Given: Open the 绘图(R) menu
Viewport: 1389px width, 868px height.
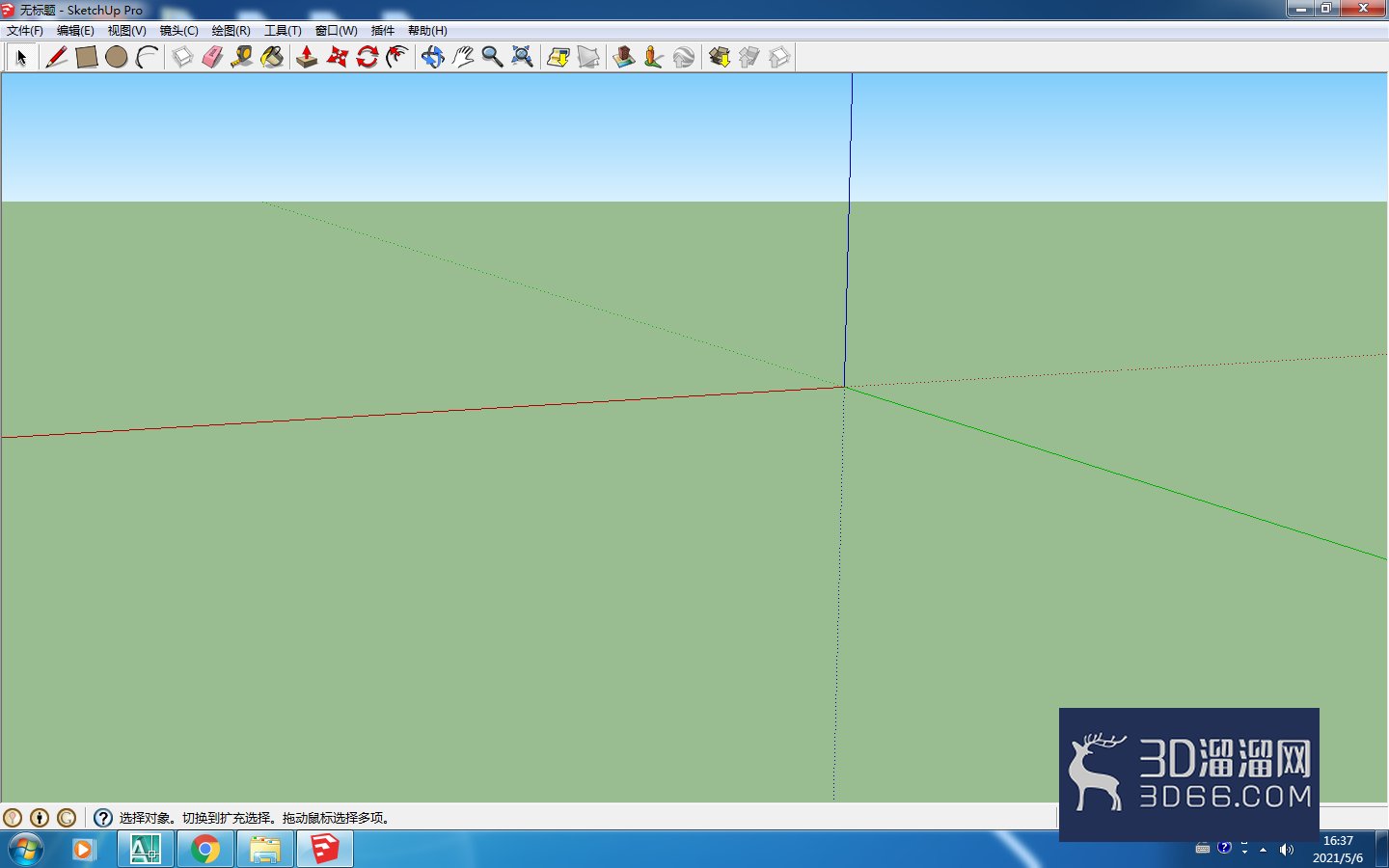Looking at the screenshot, I should 231,31.
